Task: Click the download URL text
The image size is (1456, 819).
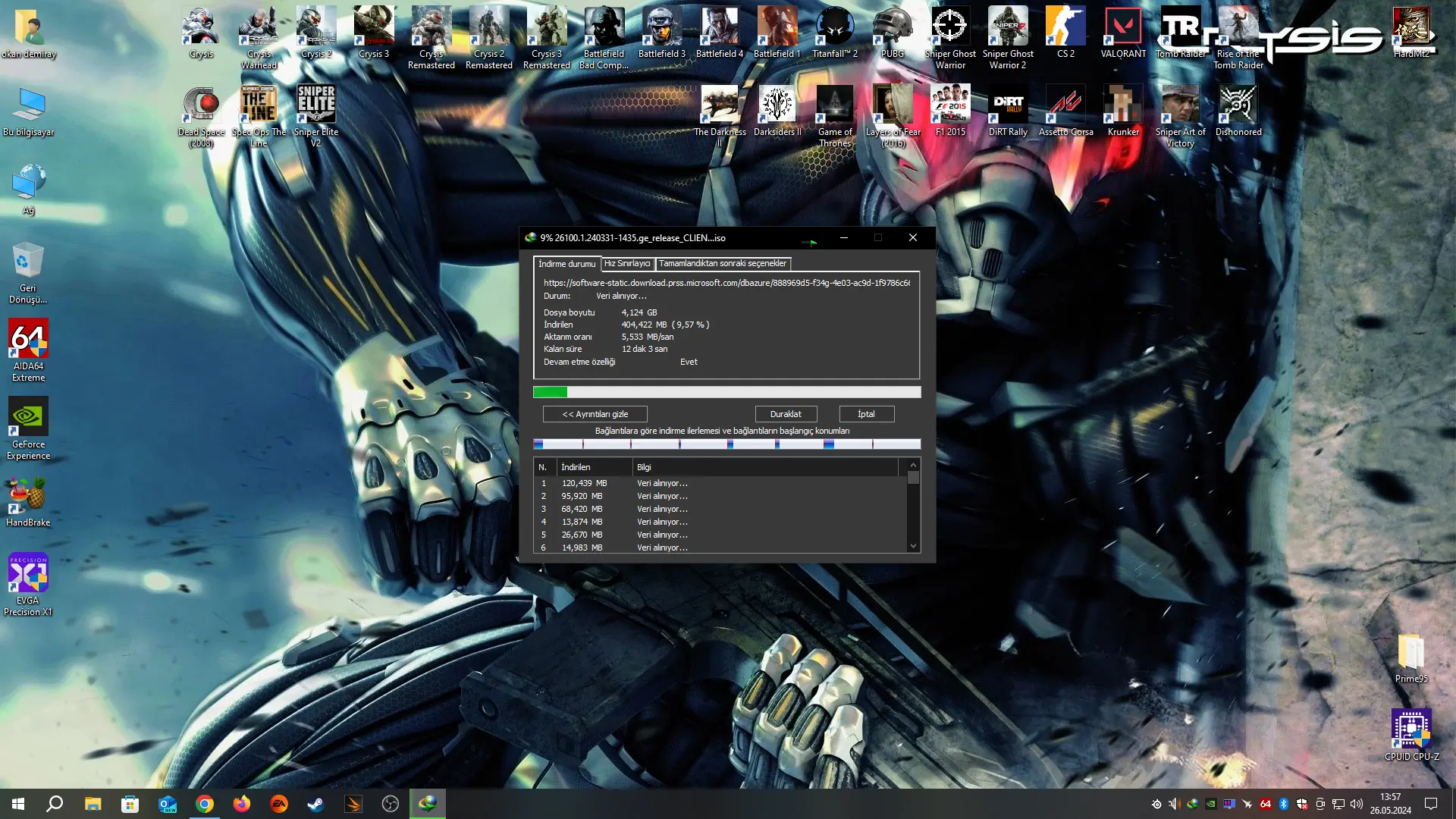Action: coord(726,283)
